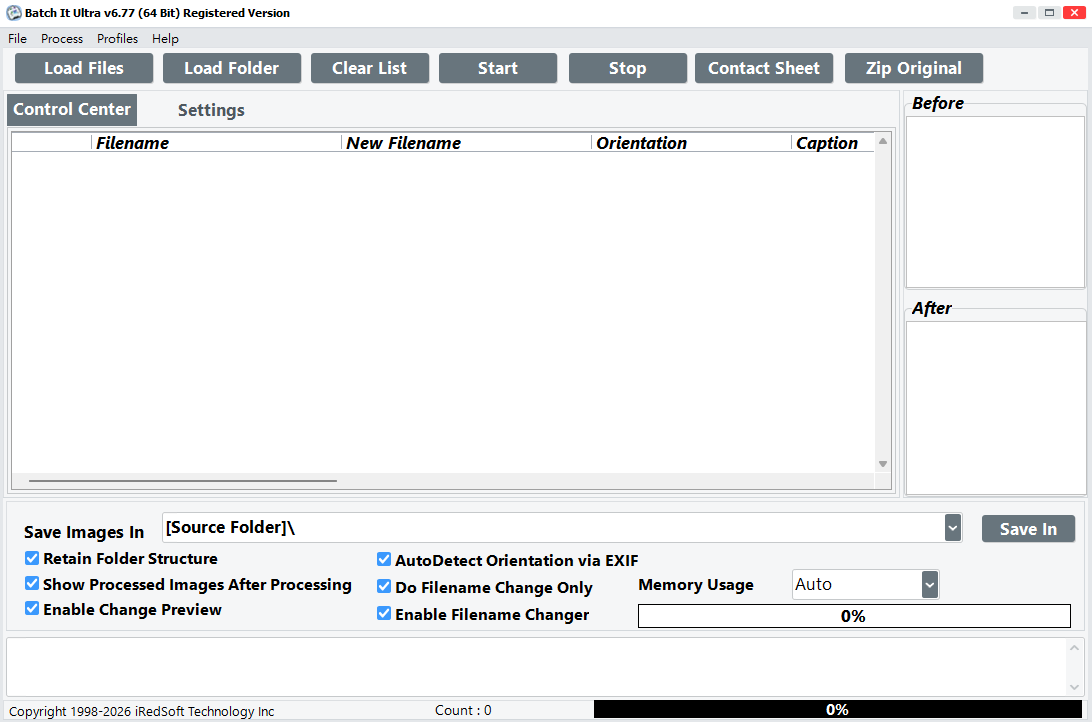Image resolution: width=1092 pixels, height=722 pixels.
Task: Click the Batch It Ultra app icon
Action: click(x=13, y=13)
